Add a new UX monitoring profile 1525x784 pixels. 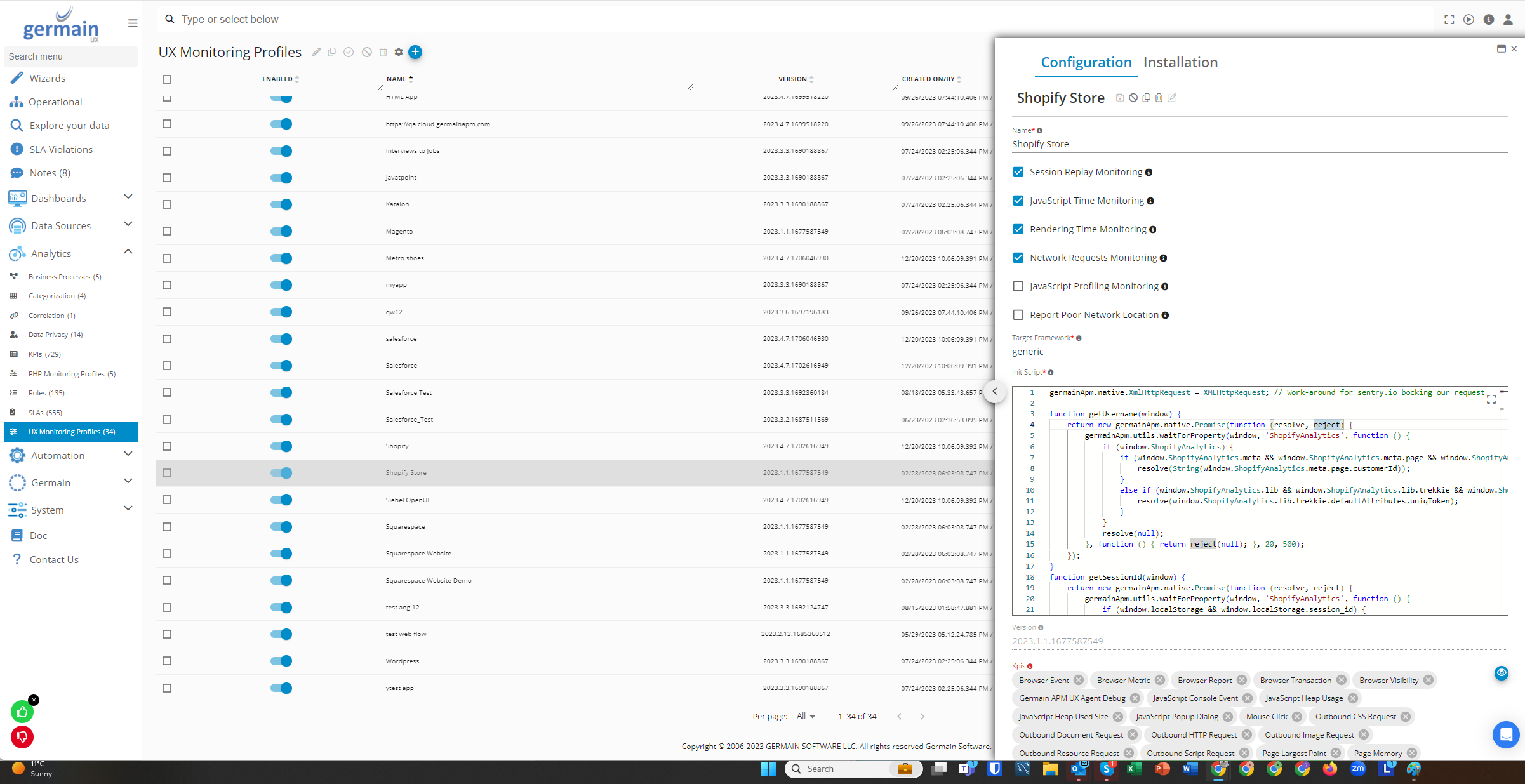tap(415, 52)
